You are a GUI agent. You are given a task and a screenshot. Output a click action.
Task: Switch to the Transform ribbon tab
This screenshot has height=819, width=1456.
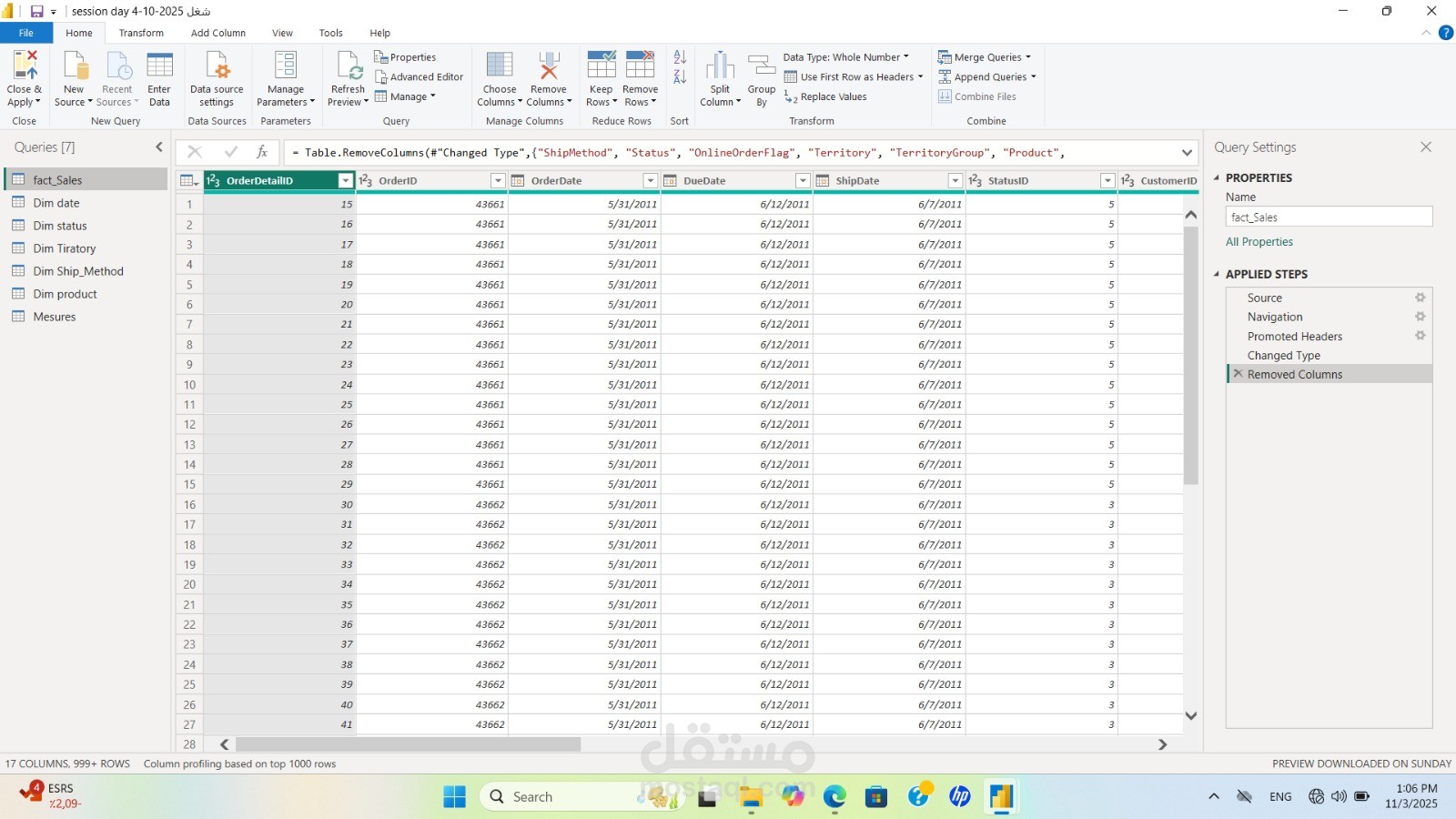[141, 33]
